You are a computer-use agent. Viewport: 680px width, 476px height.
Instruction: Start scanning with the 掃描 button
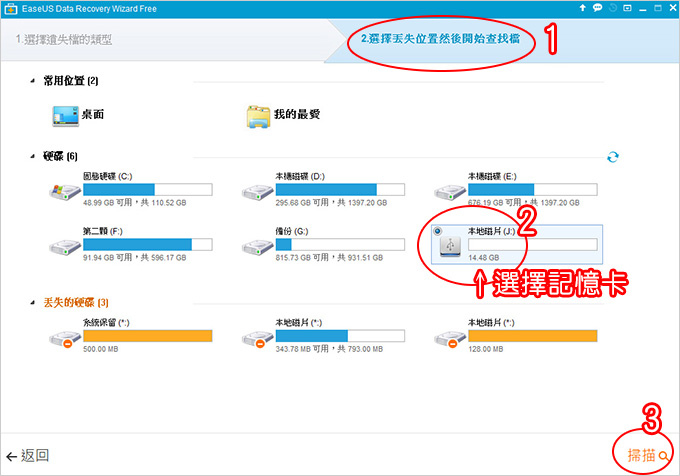click(647, 456)
